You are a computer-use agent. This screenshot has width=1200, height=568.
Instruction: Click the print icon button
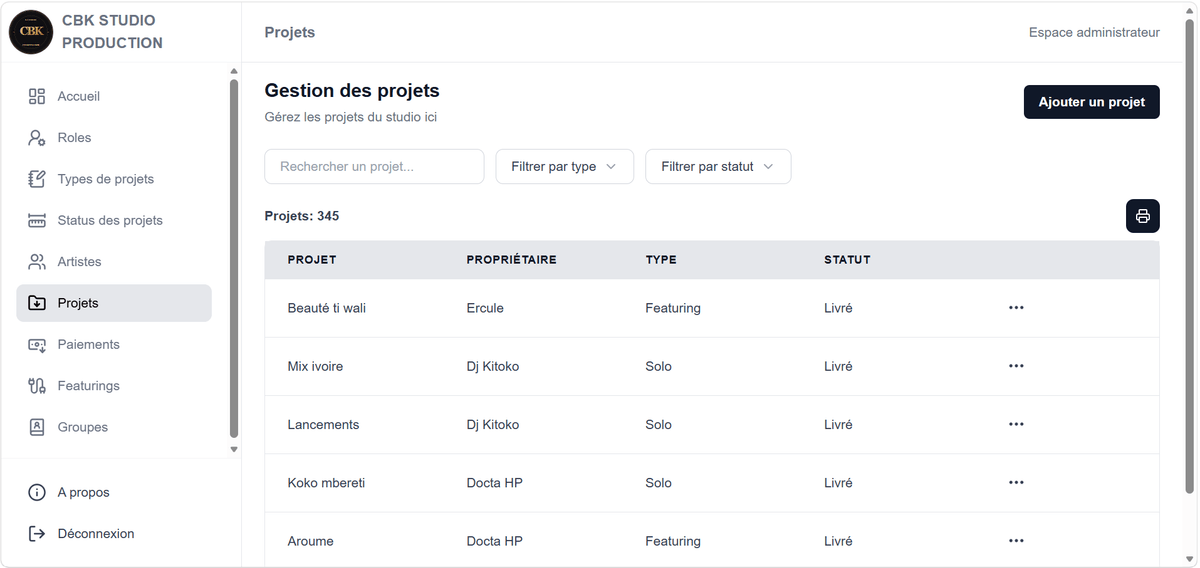1142,216
